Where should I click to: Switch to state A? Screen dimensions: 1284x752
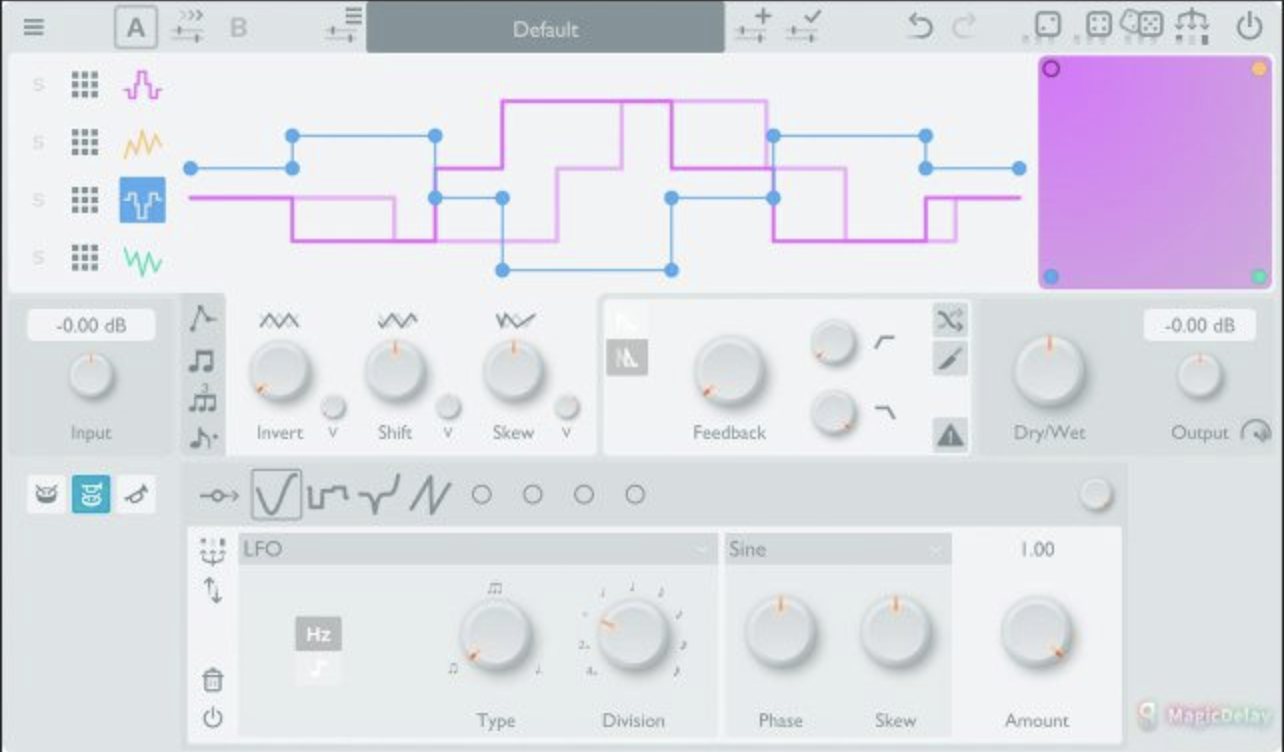(135, 28)
